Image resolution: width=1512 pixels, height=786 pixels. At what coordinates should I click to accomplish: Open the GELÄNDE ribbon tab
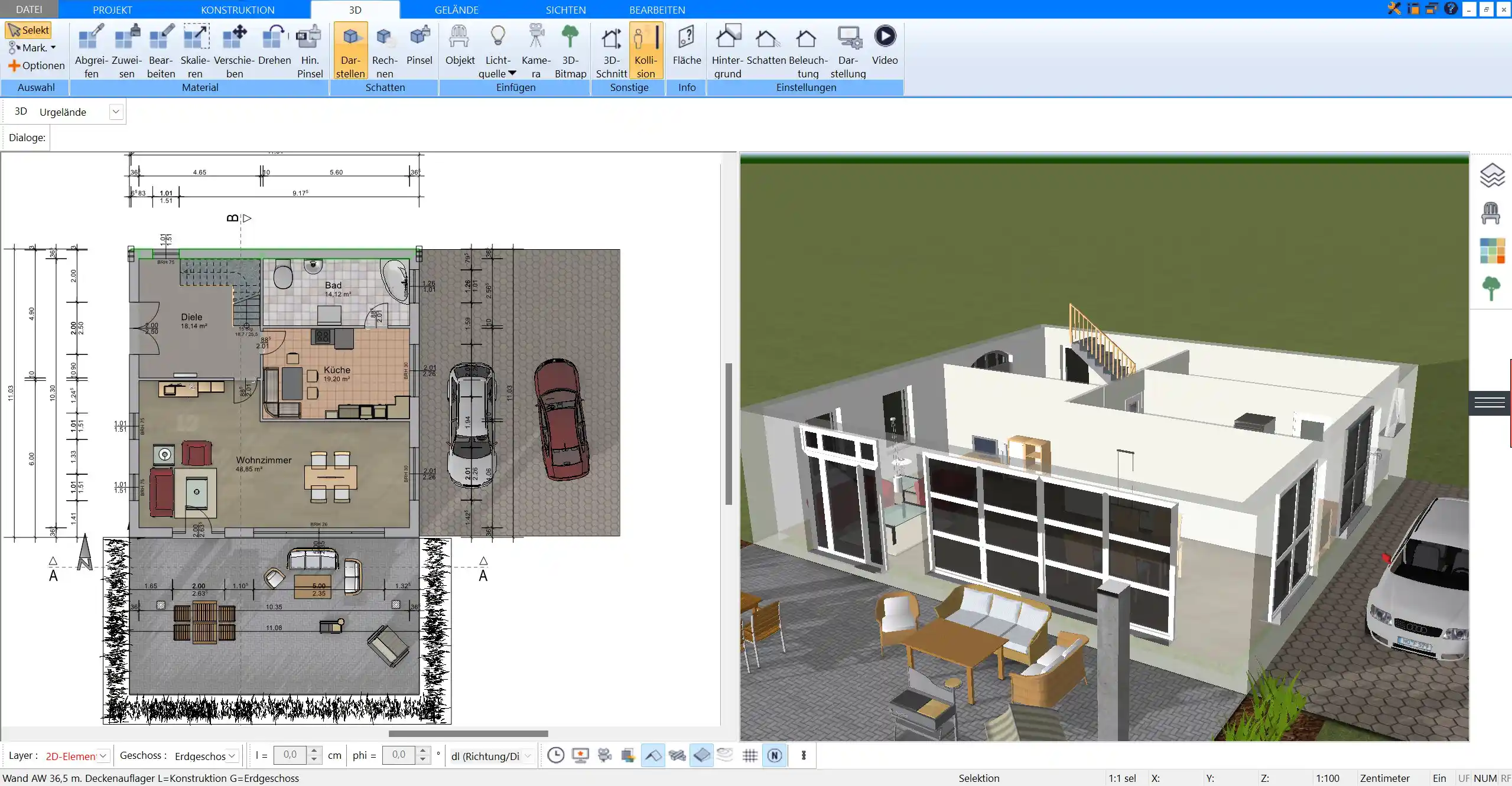point(456,9)
